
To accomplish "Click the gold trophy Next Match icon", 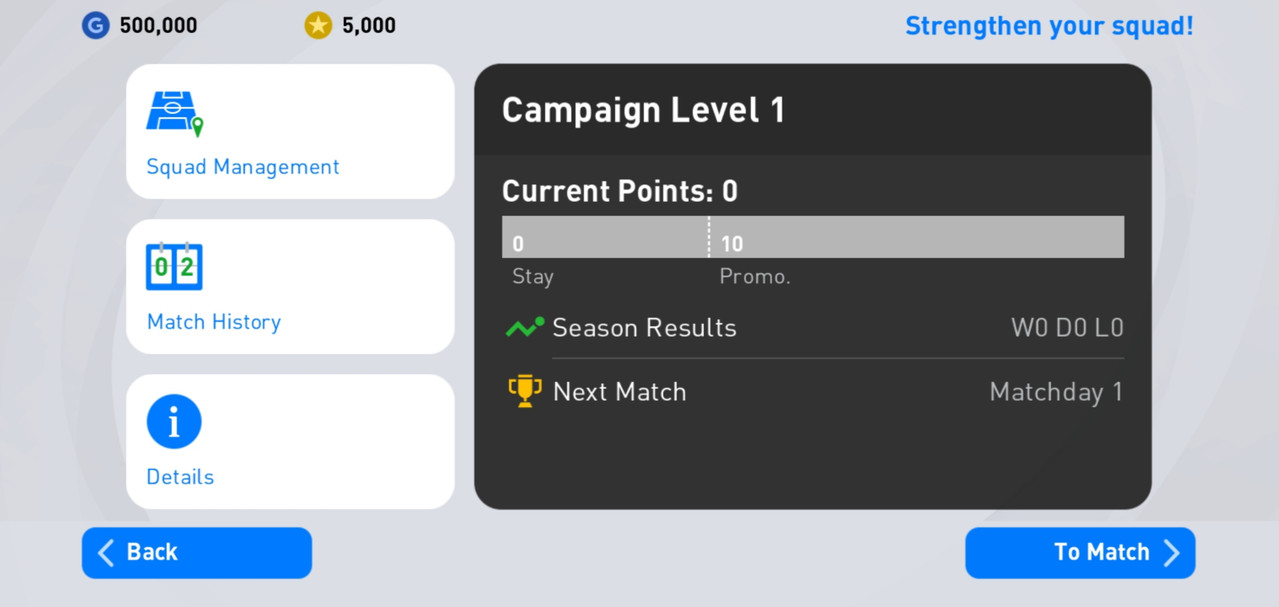I will pos(524,391).
